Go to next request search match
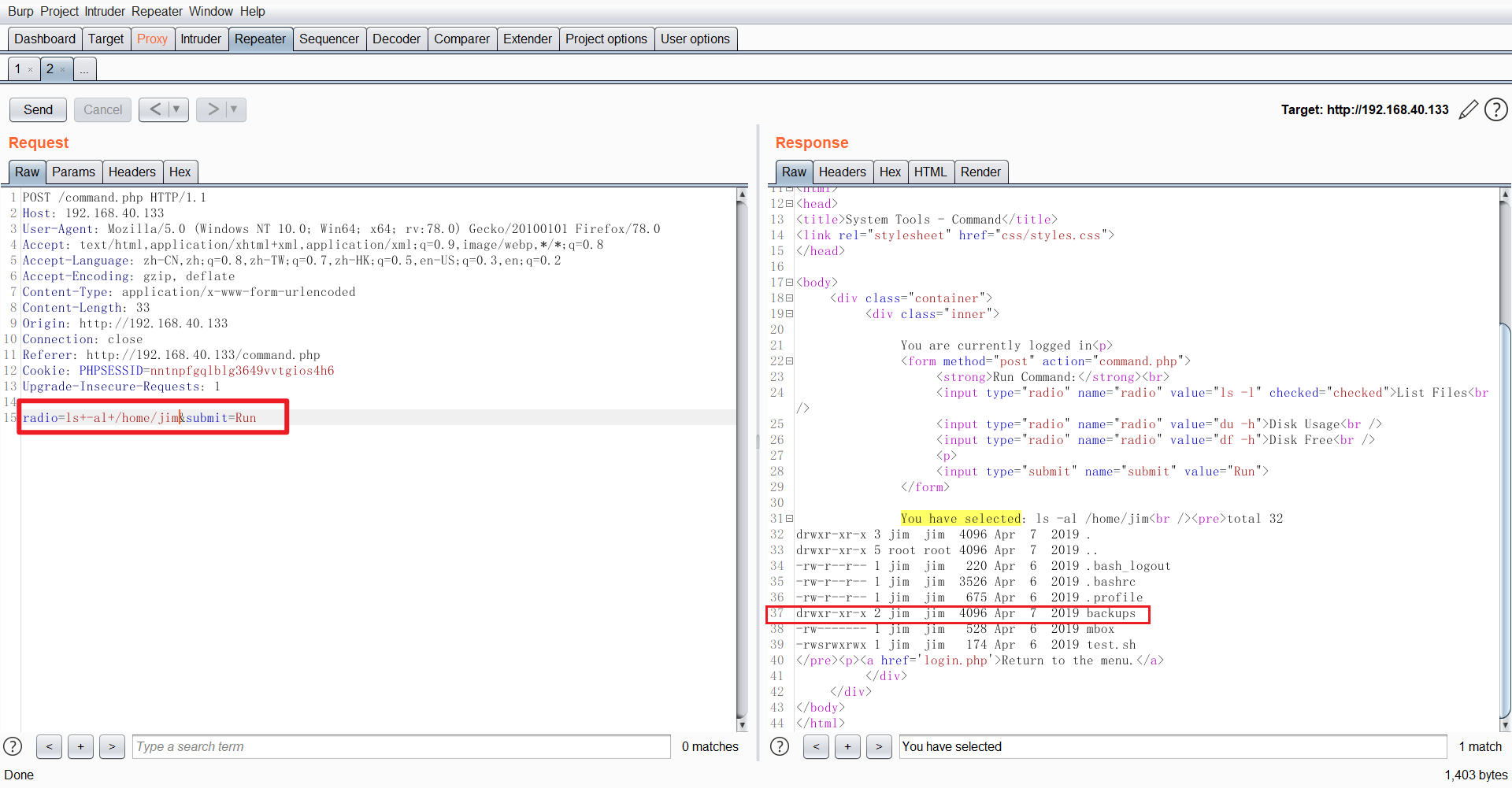This screenshot has width=1512, height=788. 112,746
